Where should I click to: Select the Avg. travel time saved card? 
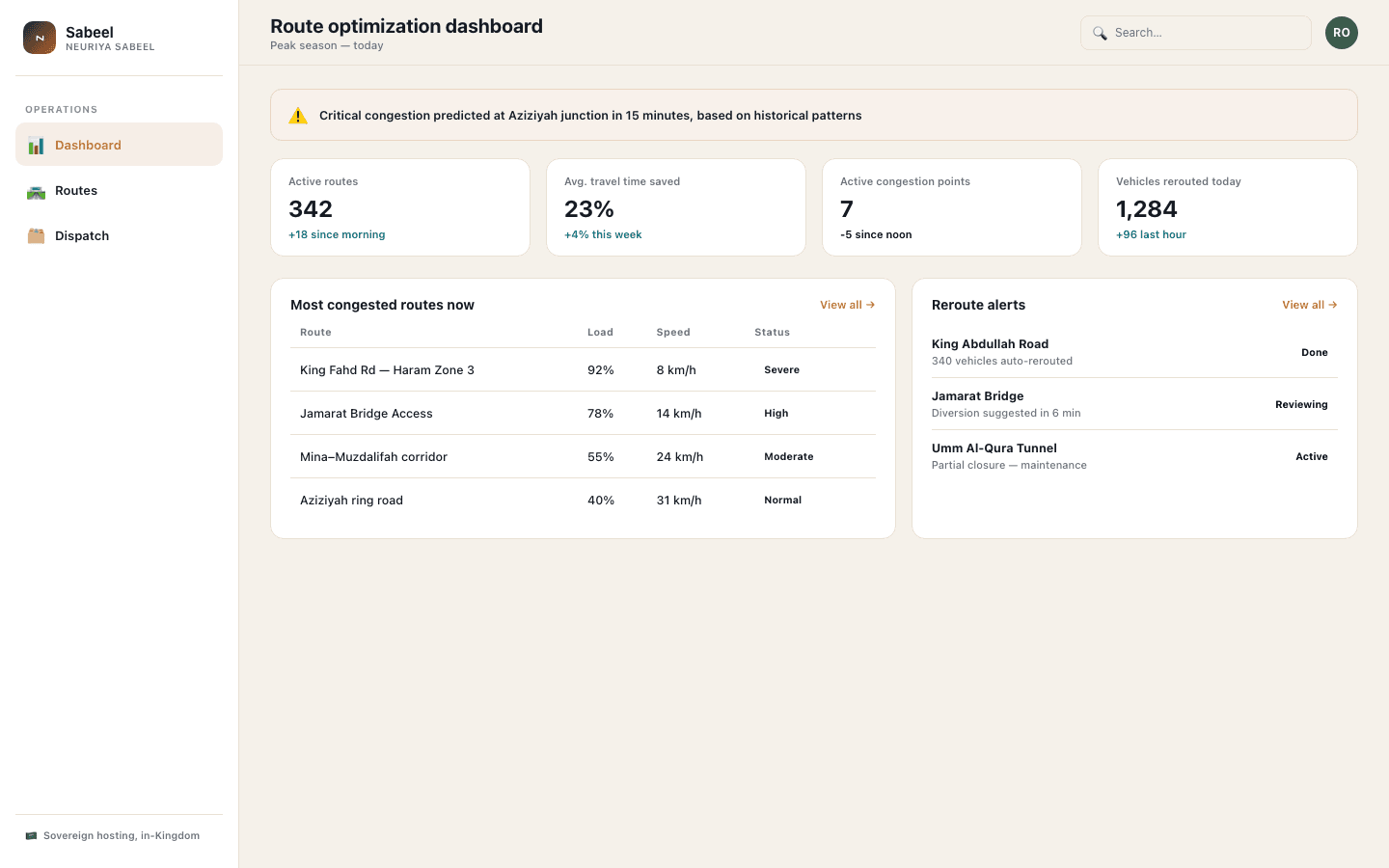pos(676,207)
